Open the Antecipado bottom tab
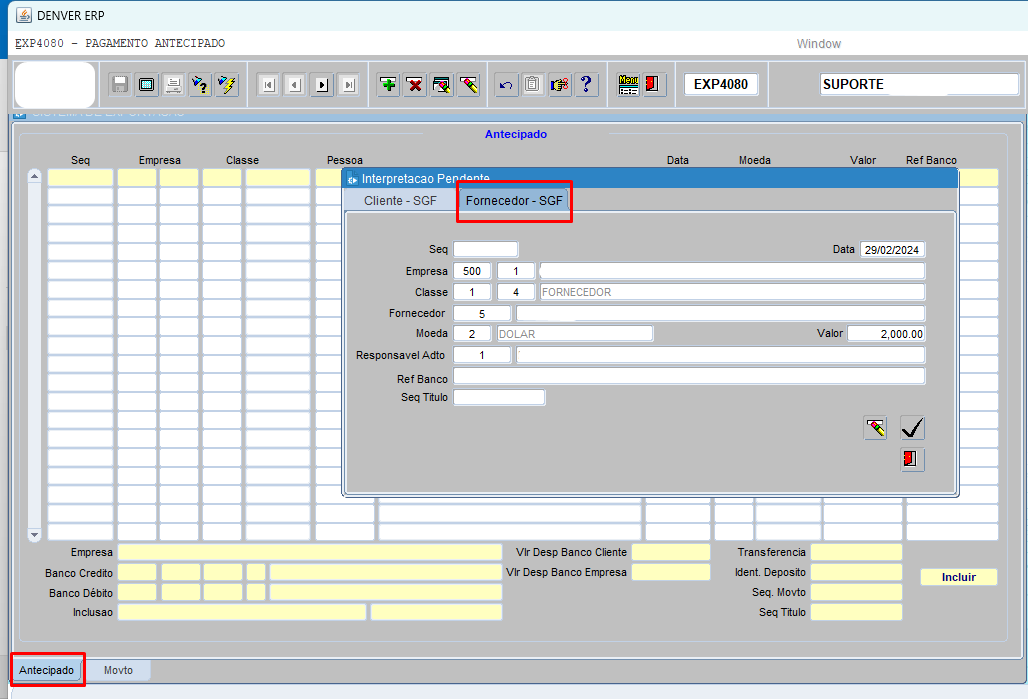This screenshot has width=1028, height=699. click(x=47, y=670)
